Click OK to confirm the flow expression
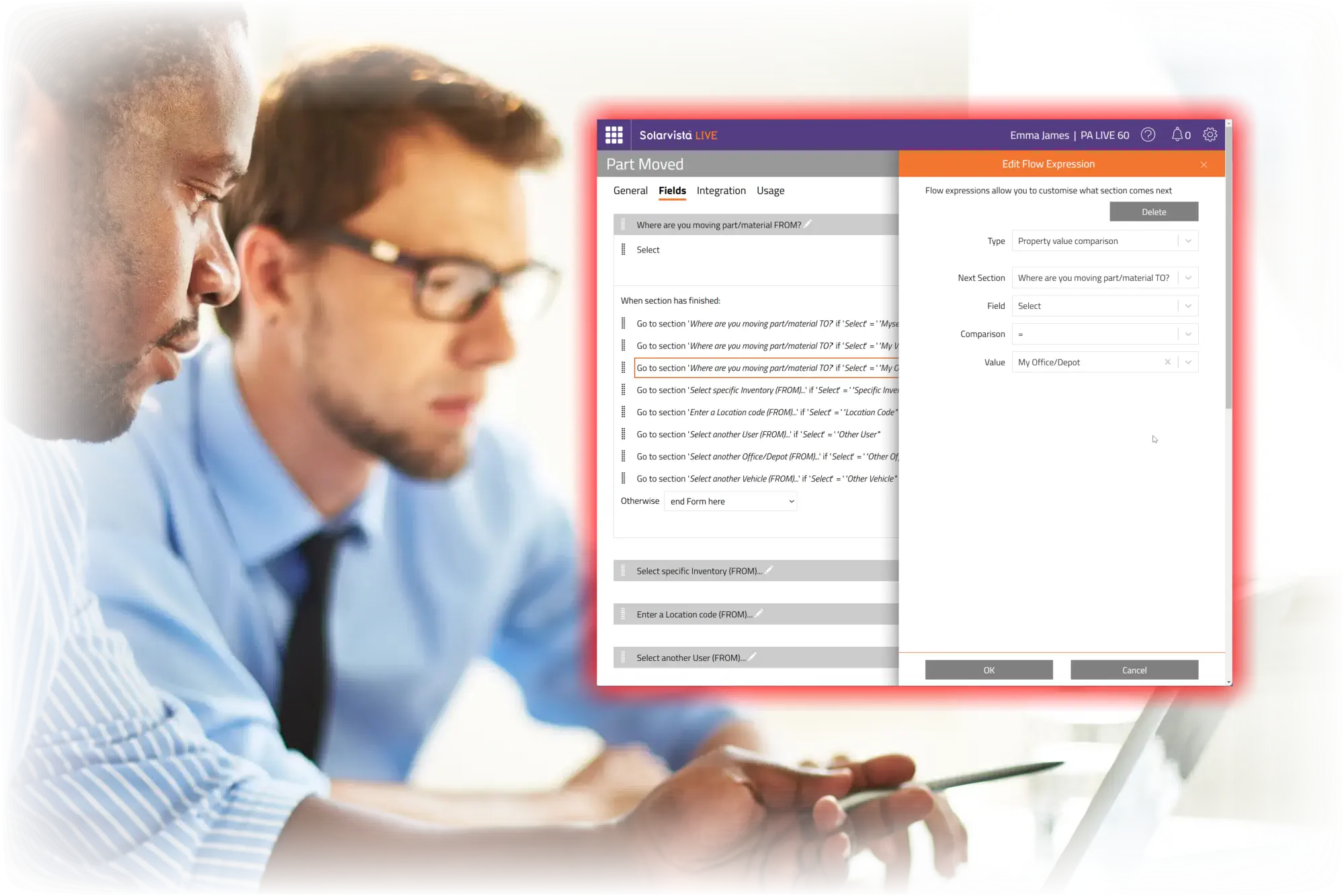 (989, 670)
